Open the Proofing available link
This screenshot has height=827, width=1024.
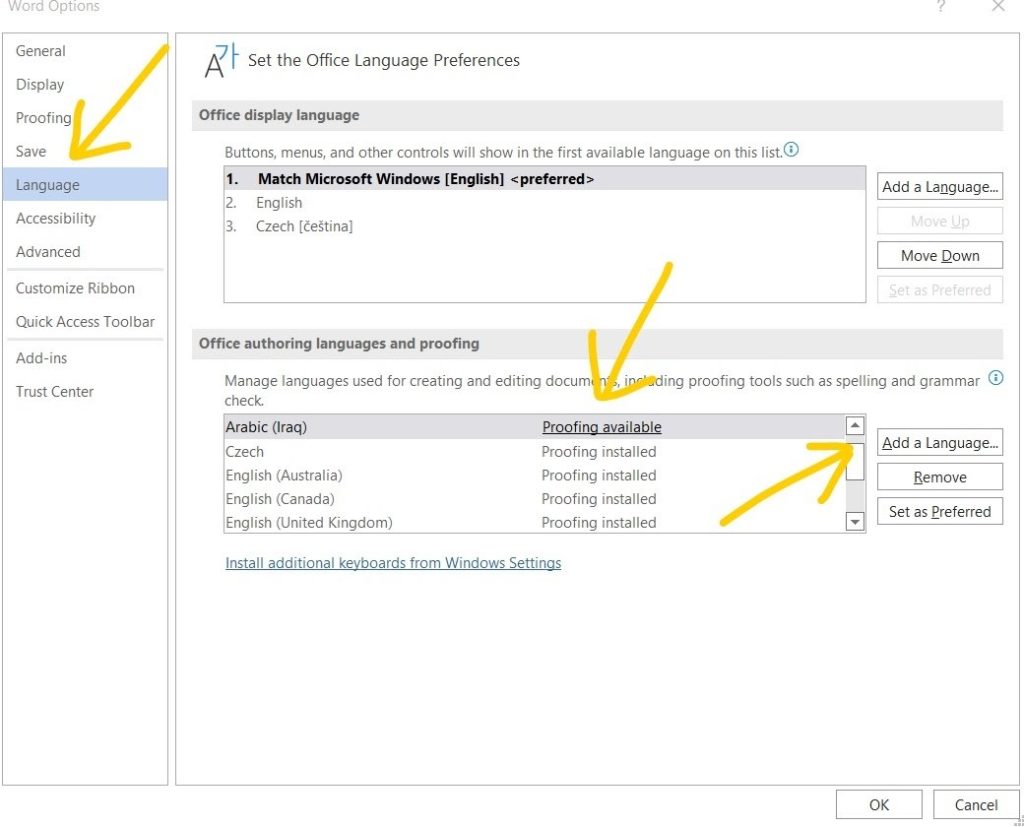[601, 427]
